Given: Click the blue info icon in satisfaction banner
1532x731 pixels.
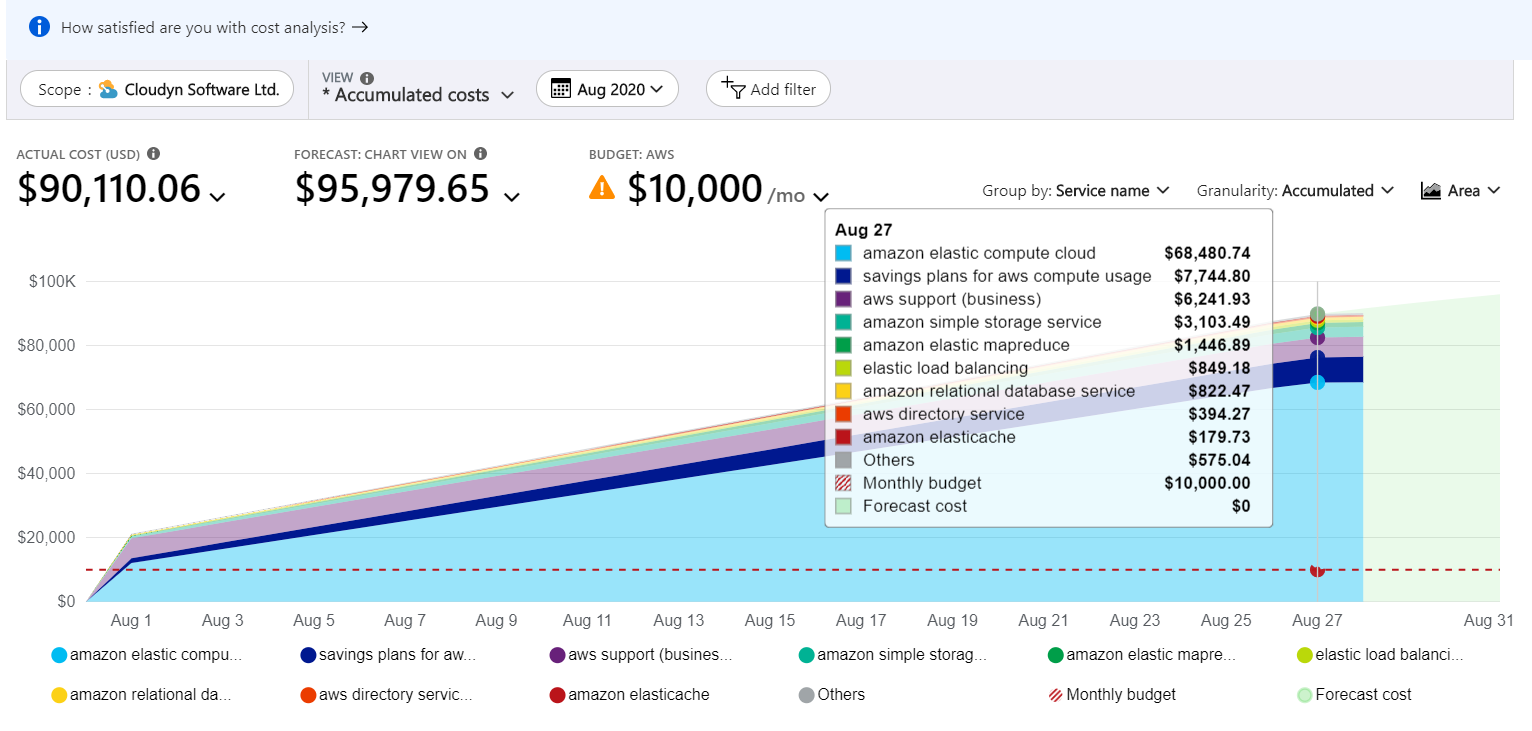Looking at the screenshot, I should coord(39,27).
